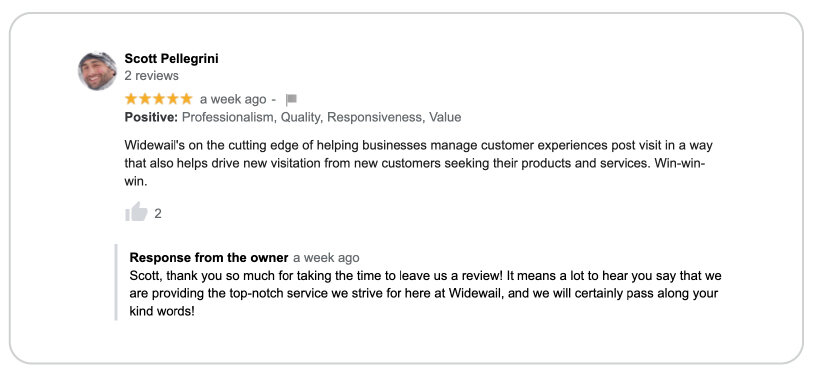Click the second rating star

[145, 99]
